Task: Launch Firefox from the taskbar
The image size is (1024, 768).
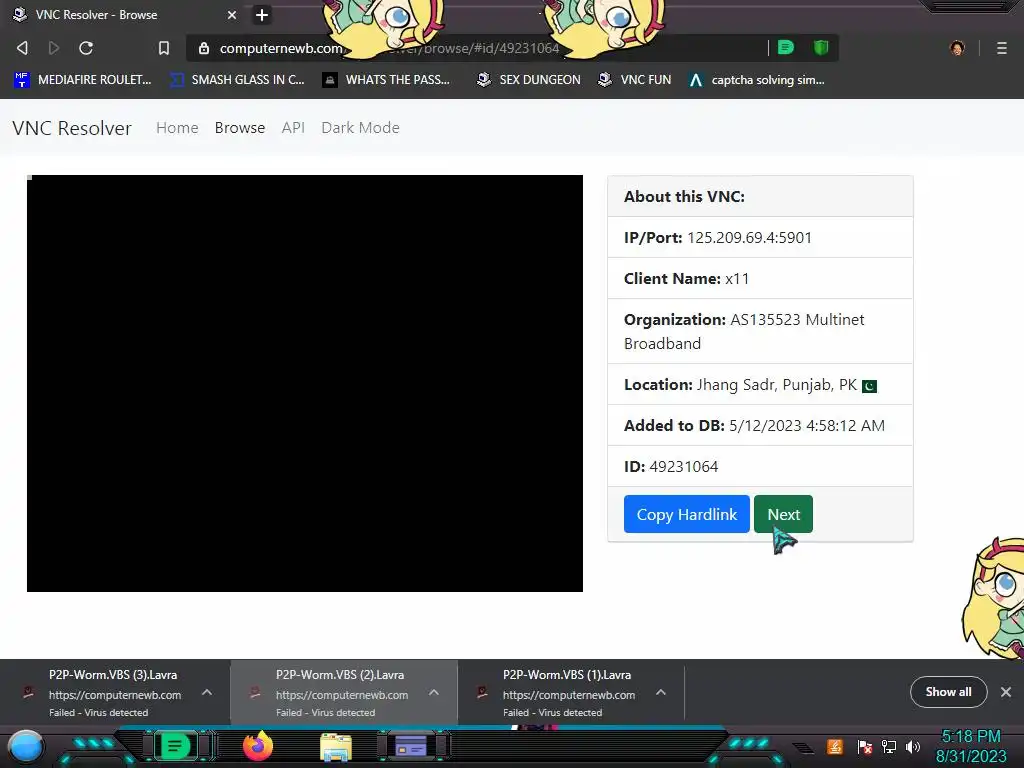Action: pyautogui.click(x=258, y=746)
